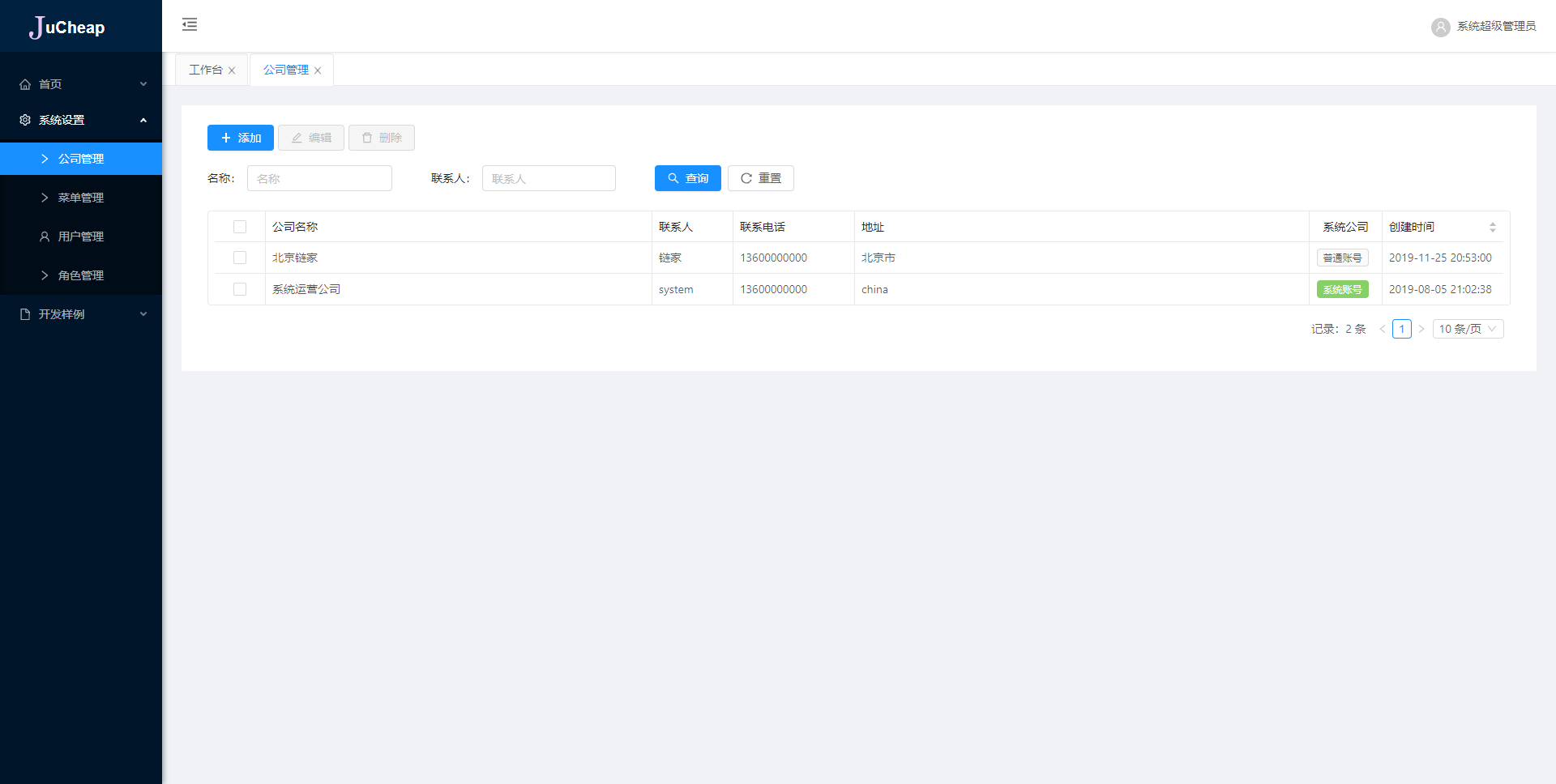The image size is (1556, 784).
Task: Check the row checkbox for 系统运营公司
Action: tap(240, 289)
